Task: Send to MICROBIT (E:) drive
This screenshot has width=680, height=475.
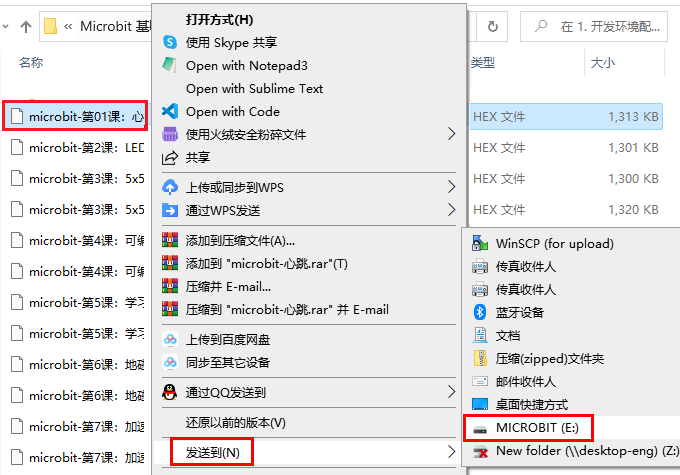Action: coord(537,428)
